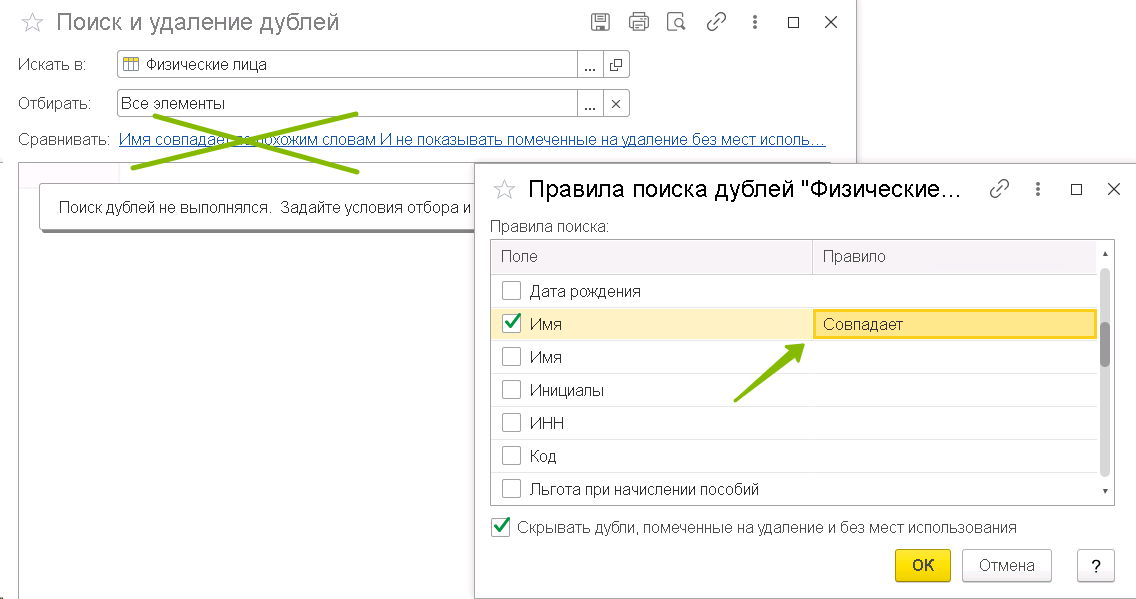
Task: Click the Отмена button
Action: (x=1006, y=565)
